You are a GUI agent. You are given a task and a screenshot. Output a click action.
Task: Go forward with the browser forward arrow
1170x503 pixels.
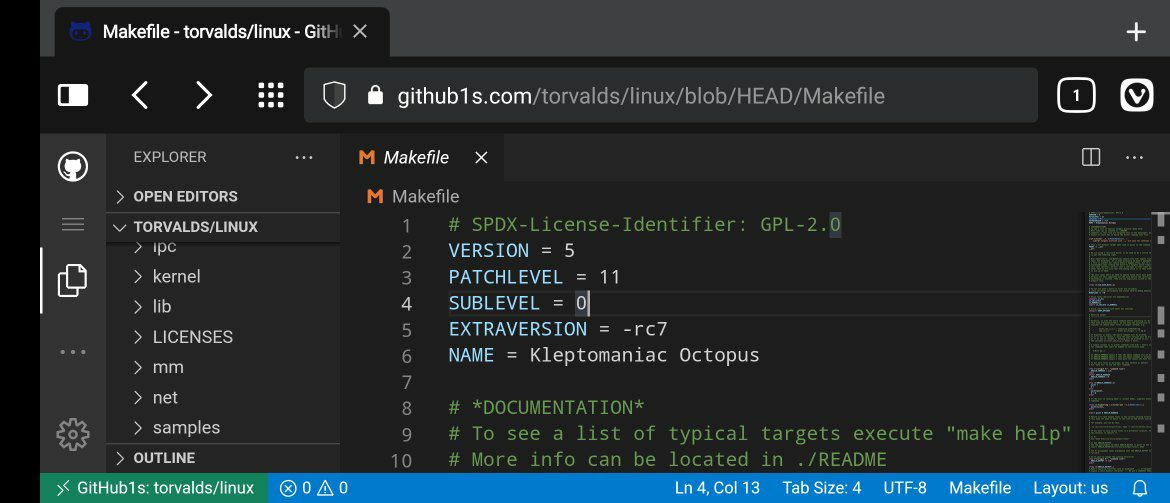(204, 96)
